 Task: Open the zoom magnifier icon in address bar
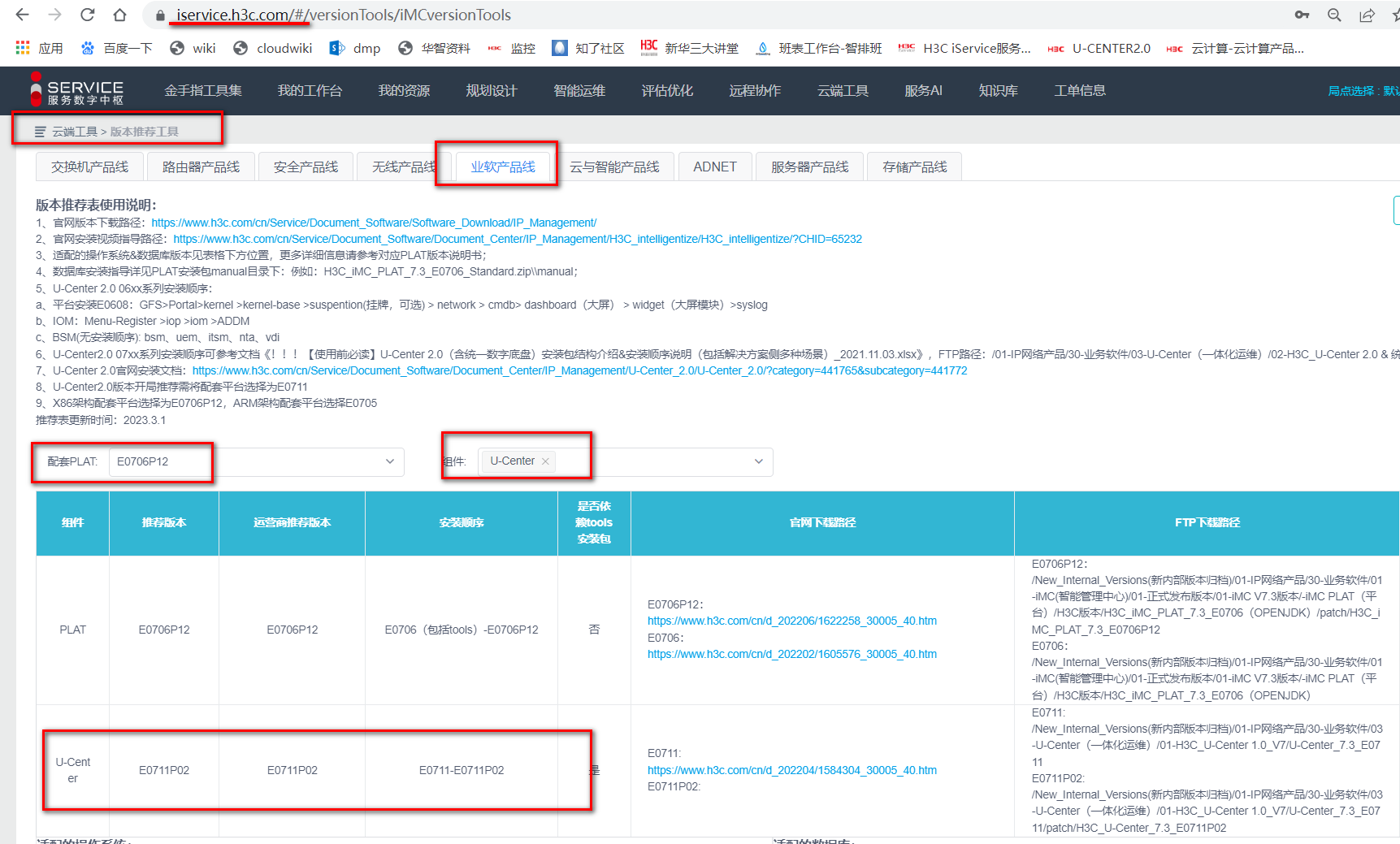pos(1334,15)
